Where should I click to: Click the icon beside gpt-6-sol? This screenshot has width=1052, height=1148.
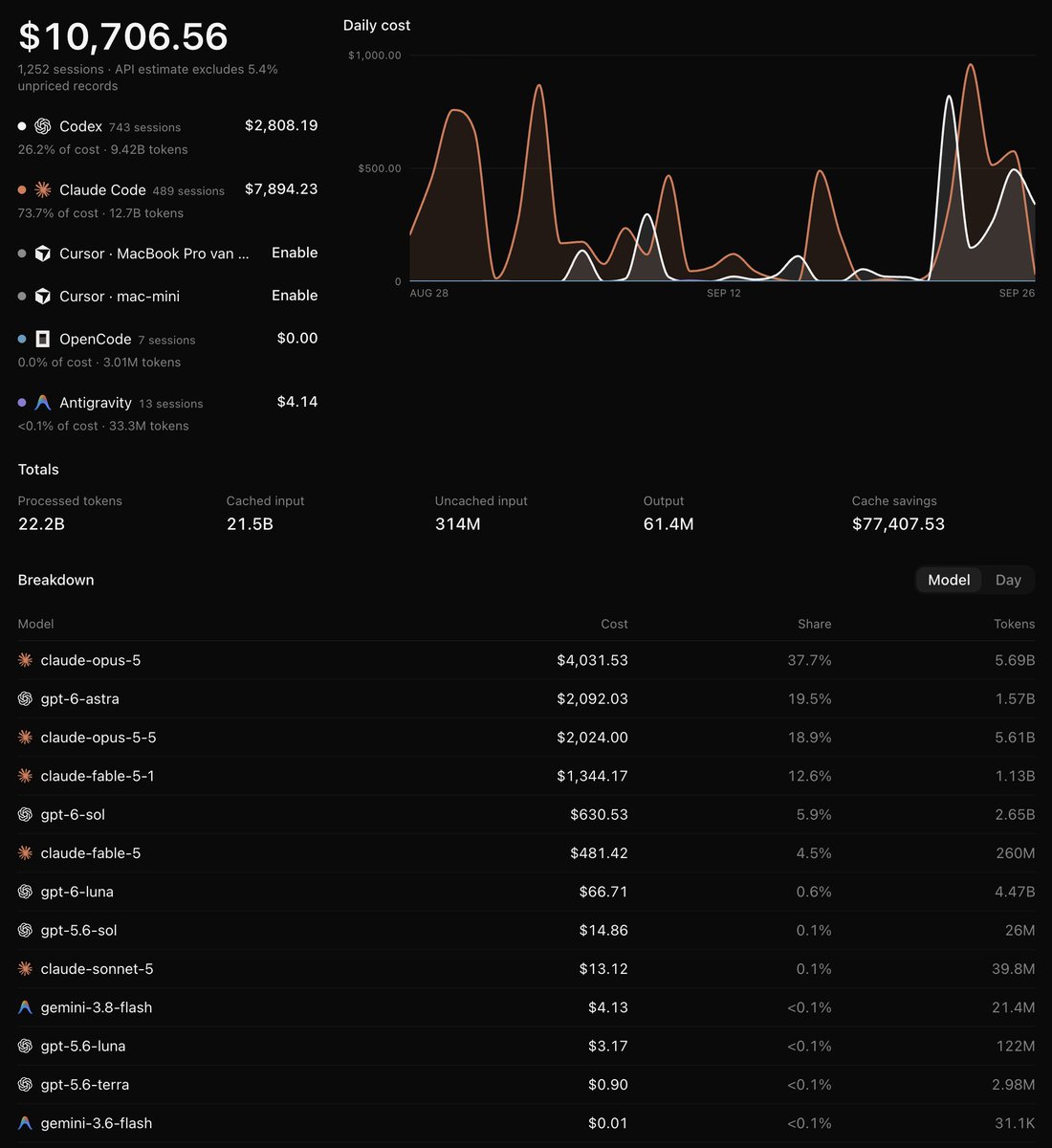[26, 814]
